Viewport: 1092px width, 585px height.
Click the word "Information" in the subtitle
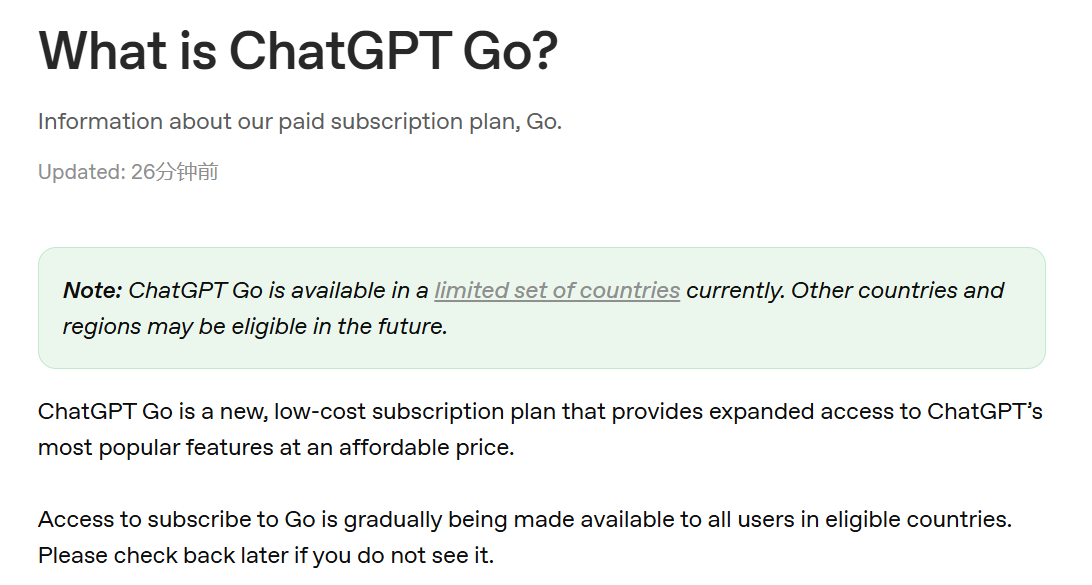pos(100,122)
